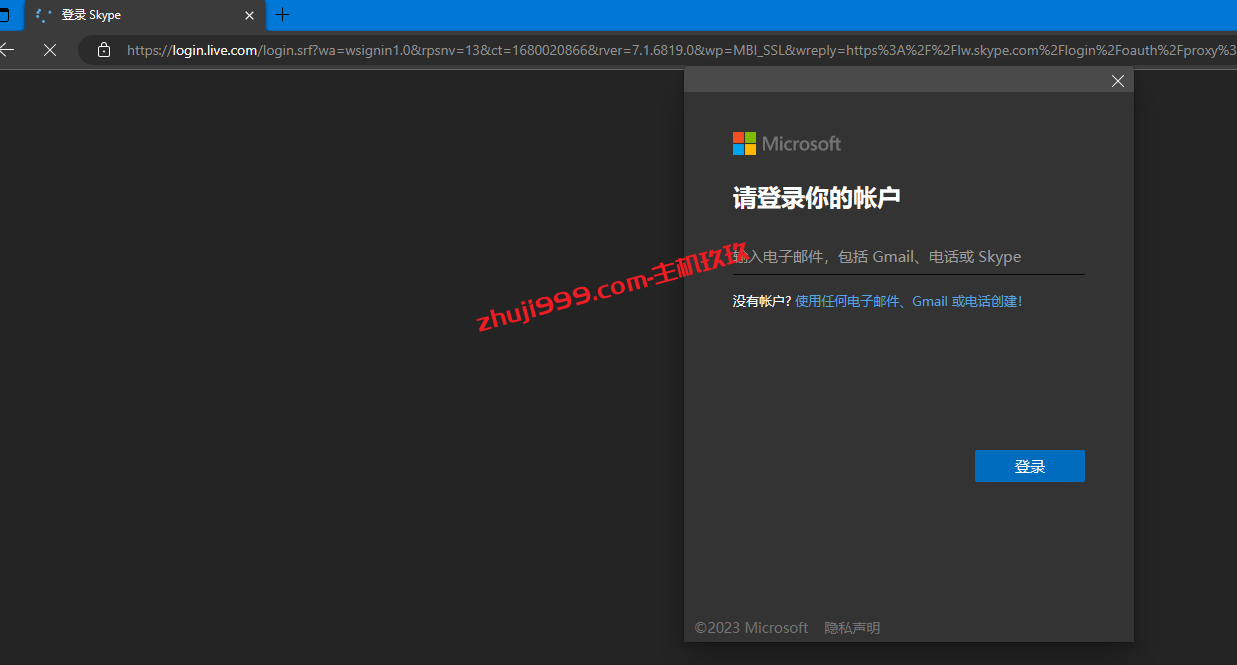View site lock information icon
The height and width of the screenshot is (665, 1237).
[x=104, y=49]
